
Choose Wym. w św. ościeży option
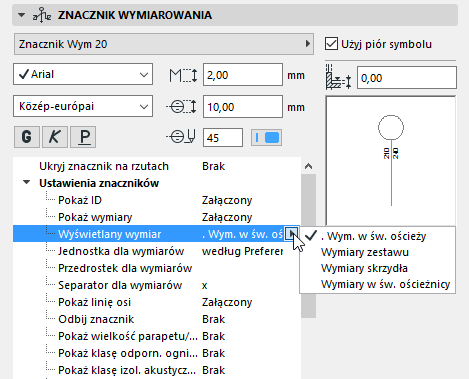click(x=377, y=236)
